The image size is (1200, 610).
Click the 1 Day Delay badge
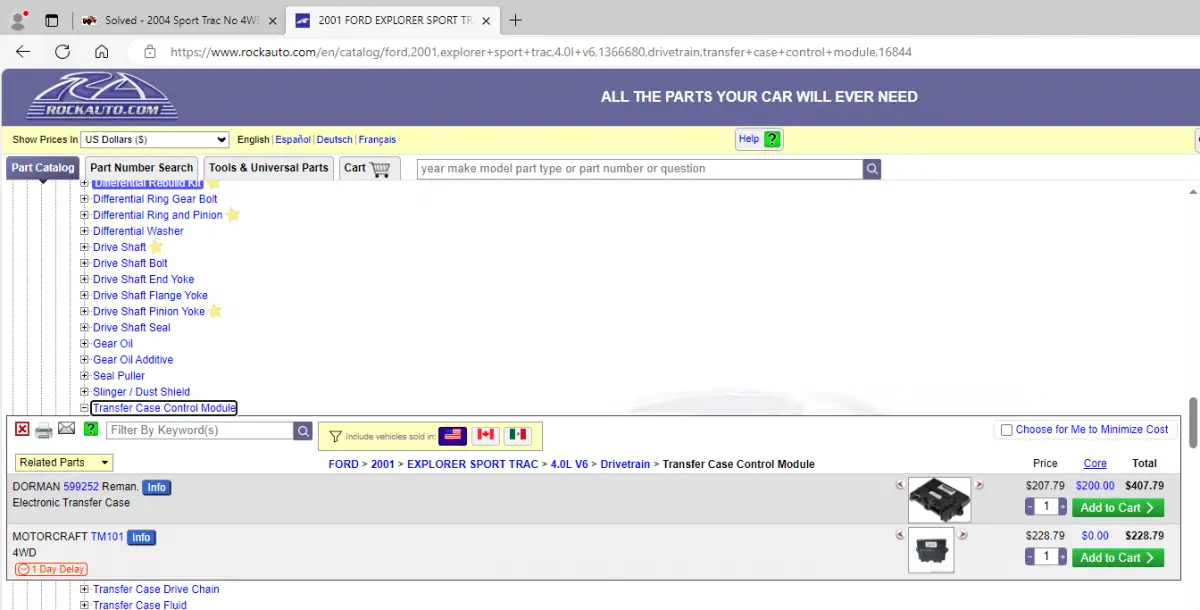click(51, 569)
